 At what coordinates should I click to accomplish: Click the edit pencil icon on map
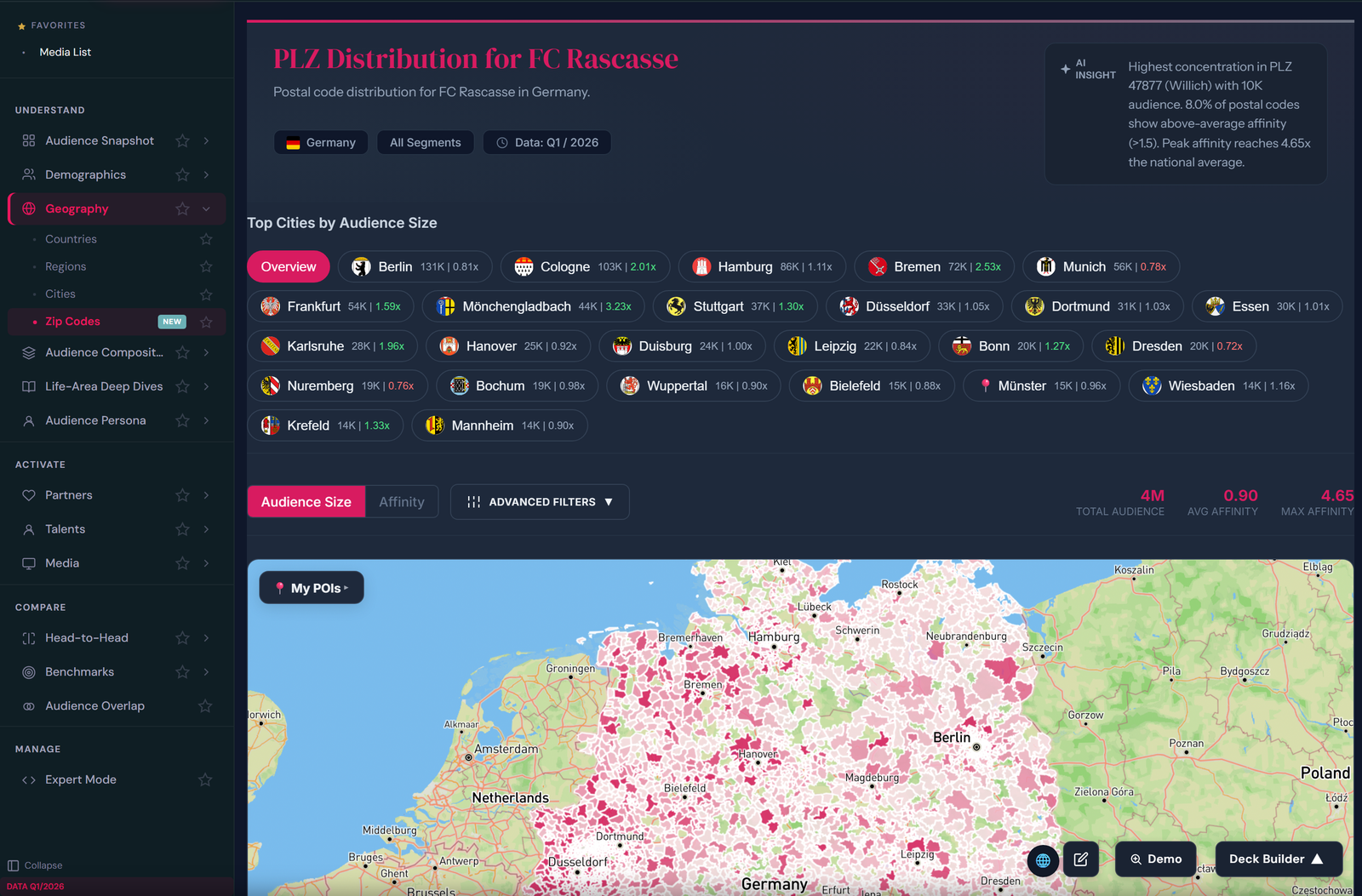pyautogui.click(x=1081, y=859)
